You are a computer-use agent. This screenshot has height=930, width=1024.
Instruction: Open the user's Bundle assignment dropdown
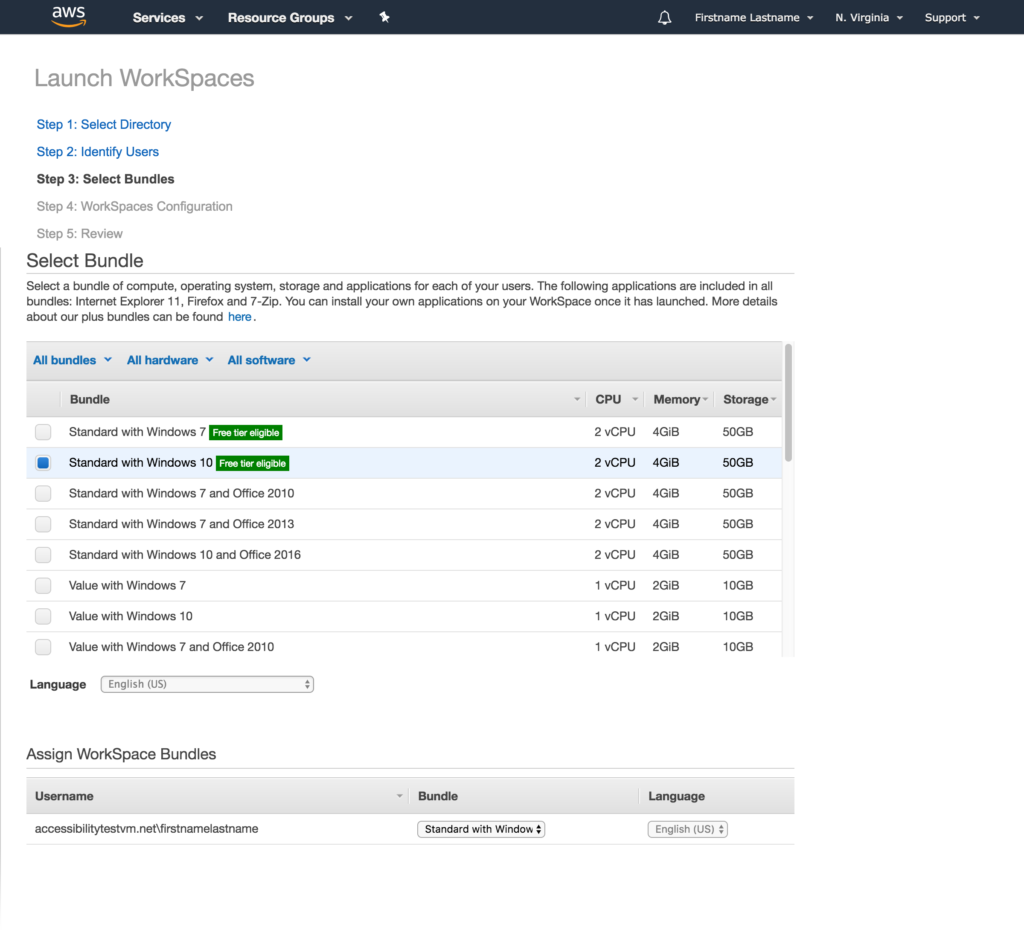click(481, 829)
